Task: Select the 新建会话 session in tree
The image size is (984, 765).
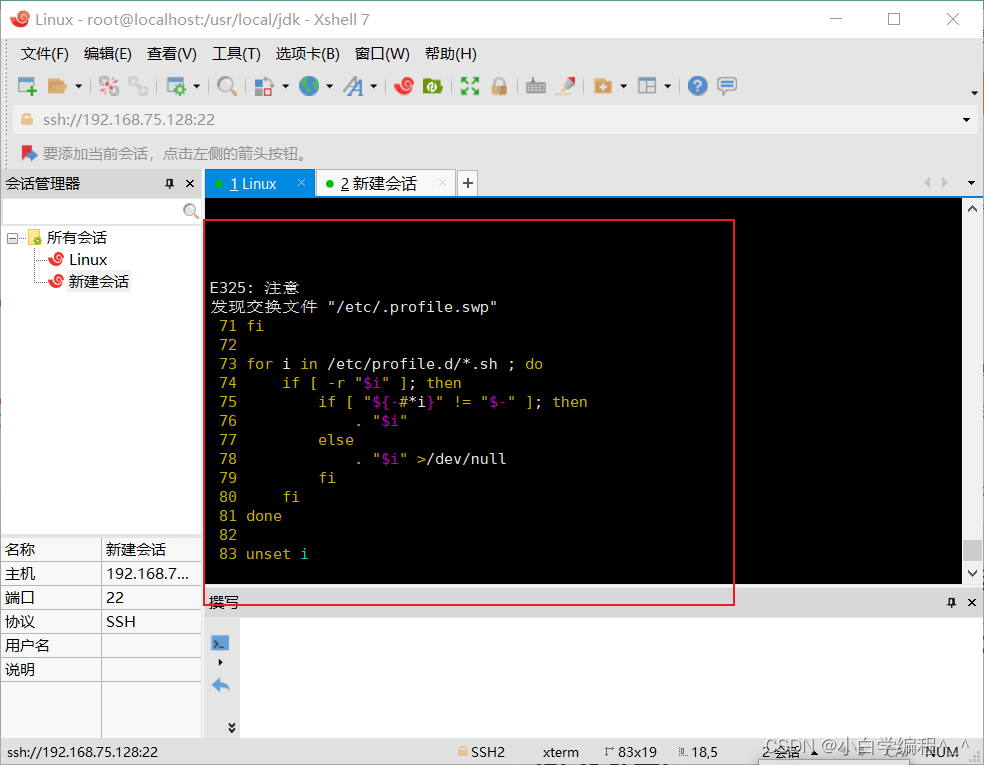Action: click(x=99, y=282)
